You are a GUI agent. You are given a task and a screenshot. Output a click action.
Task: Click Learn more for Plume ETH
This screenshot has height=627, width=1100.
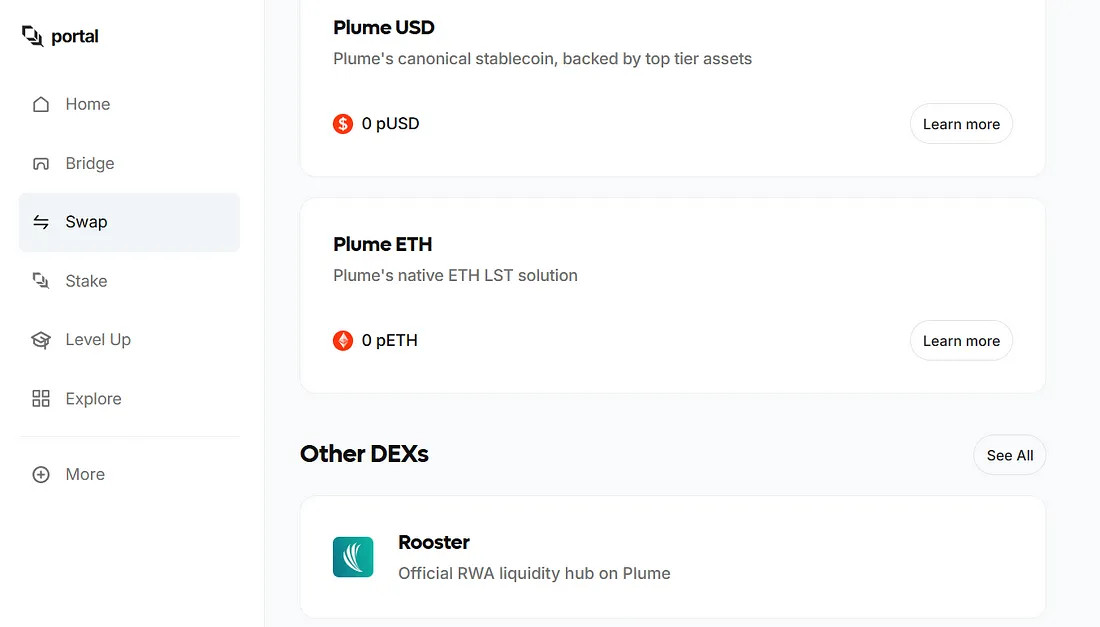(961, 341)
